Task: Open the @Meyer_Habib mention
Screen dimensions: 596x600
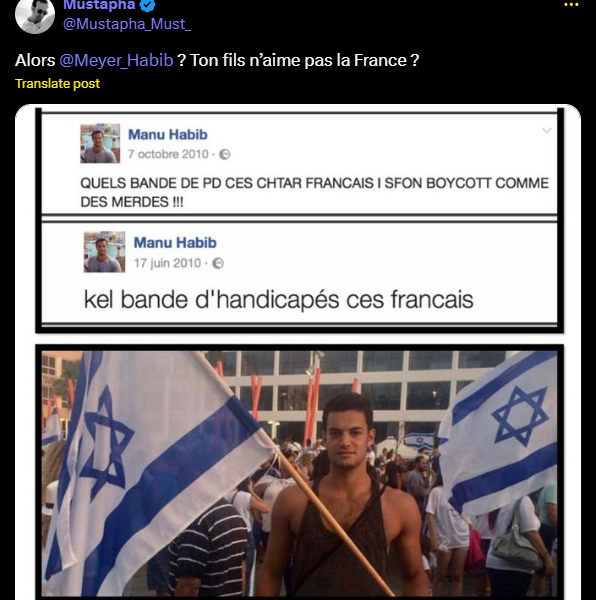Action: (x=116, y=60)
